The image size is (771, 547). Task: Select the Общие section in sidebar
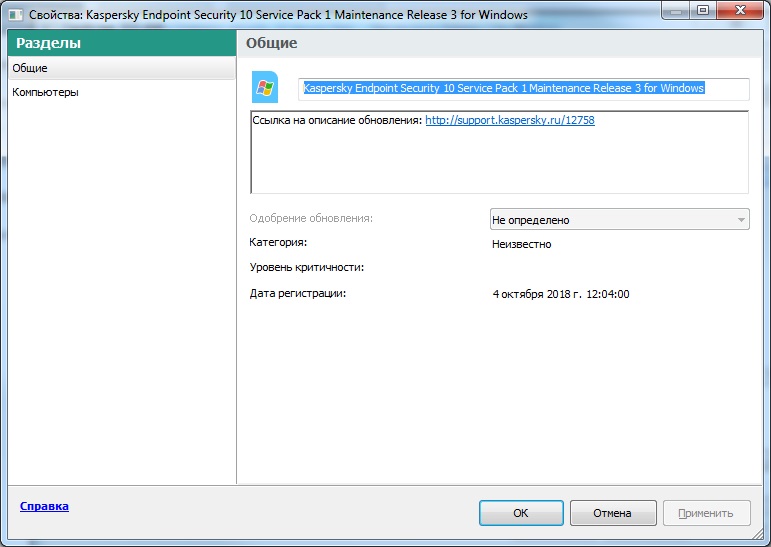[x=121, y=68]
